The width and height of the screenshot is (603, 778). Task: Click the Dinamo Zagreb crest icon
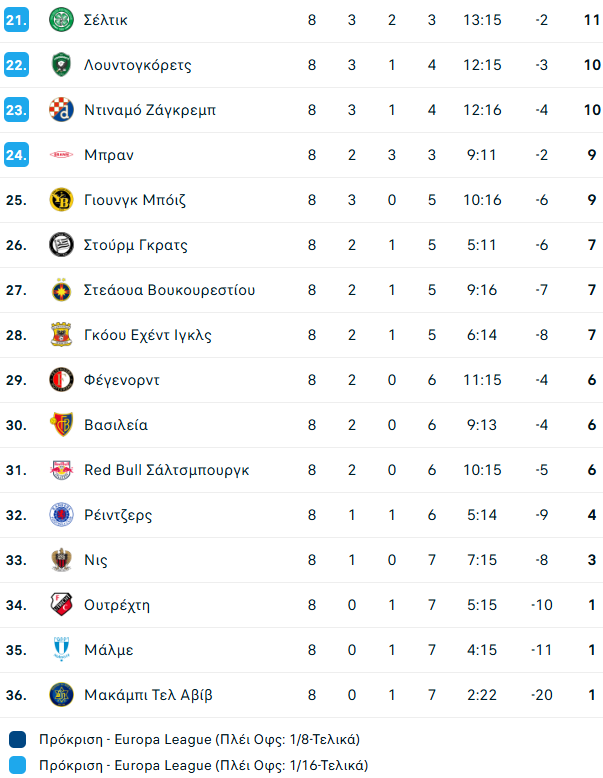click(61, 110)
